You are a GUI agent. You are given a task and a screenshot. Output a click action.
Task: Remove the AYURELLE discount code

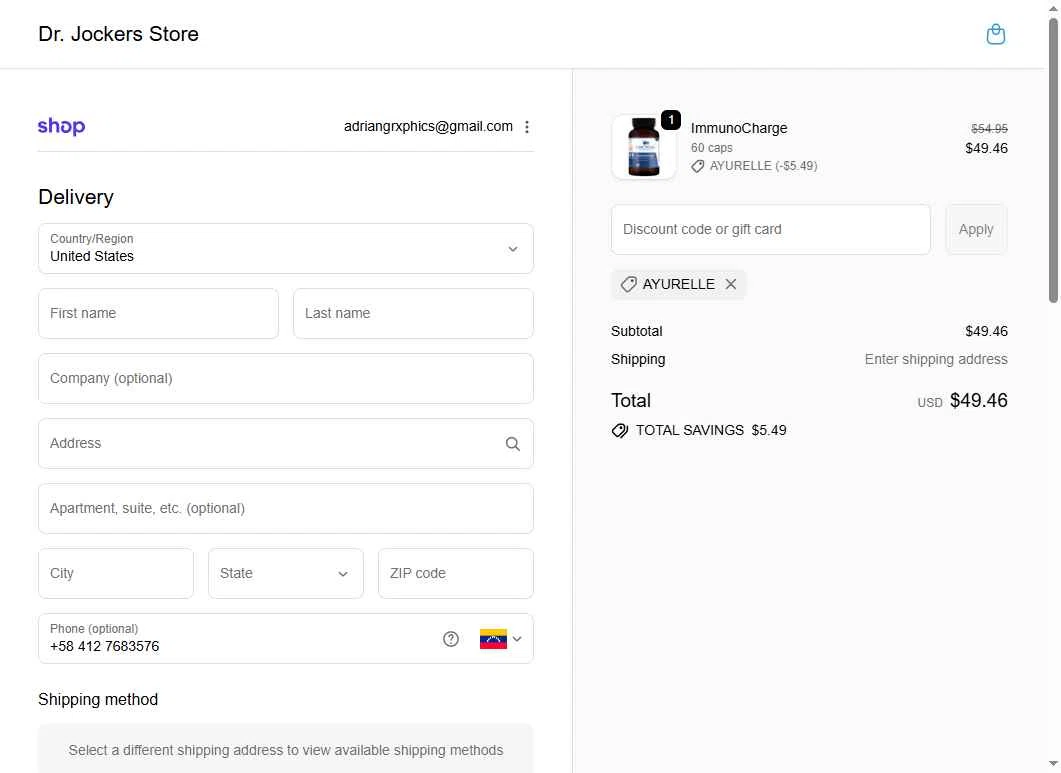[x=731, y=284]
